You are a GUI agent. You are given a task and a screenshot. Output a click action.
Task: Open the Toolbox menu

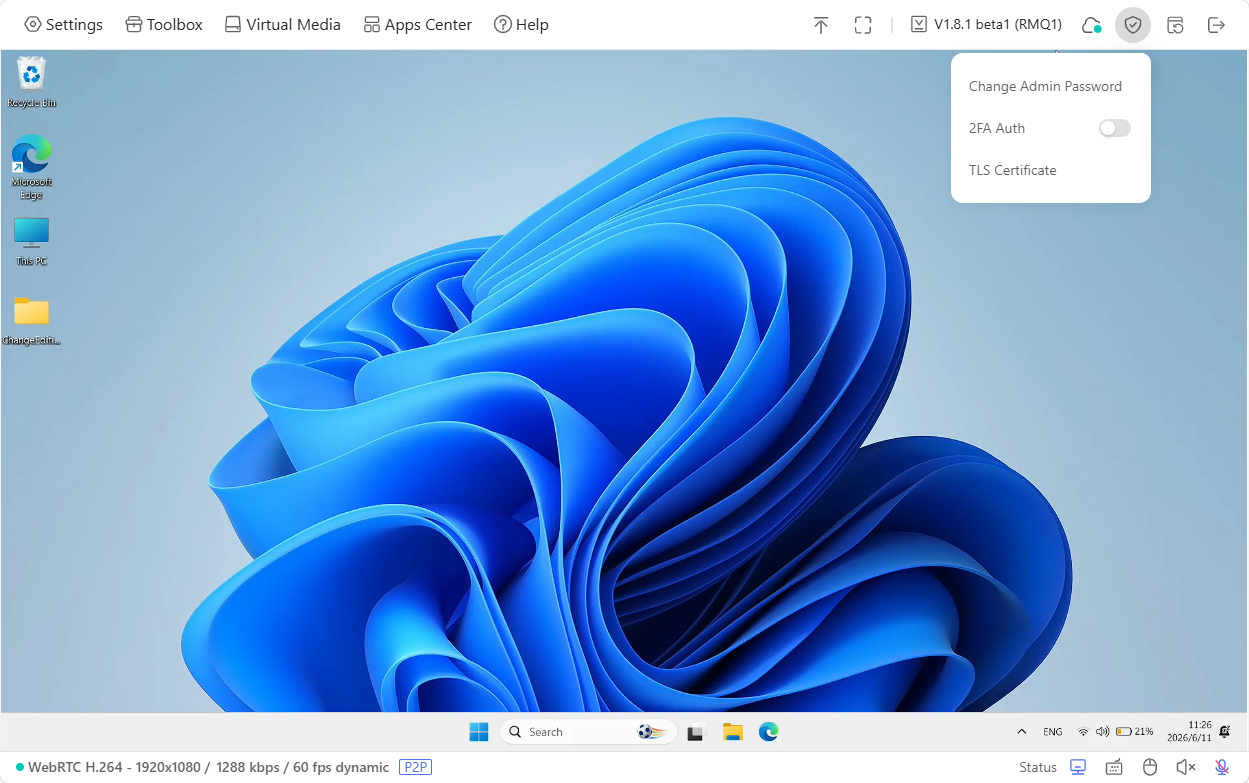(x=164, y=25)
